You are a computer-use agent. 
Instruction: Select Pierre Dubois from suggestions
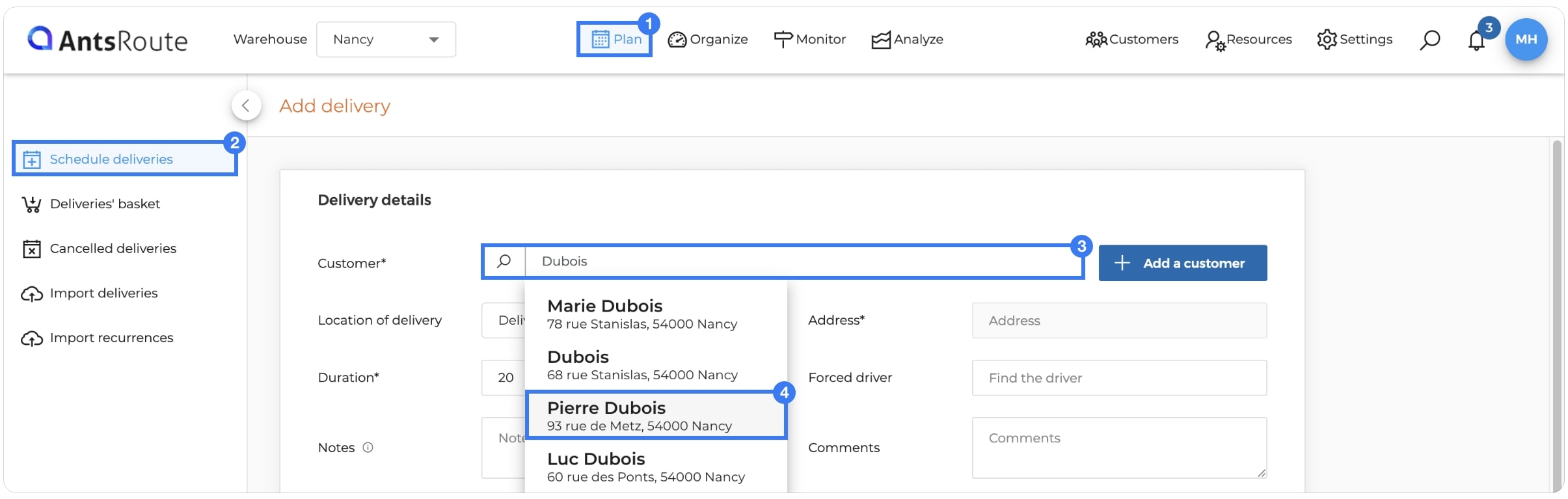coord(656,416)
